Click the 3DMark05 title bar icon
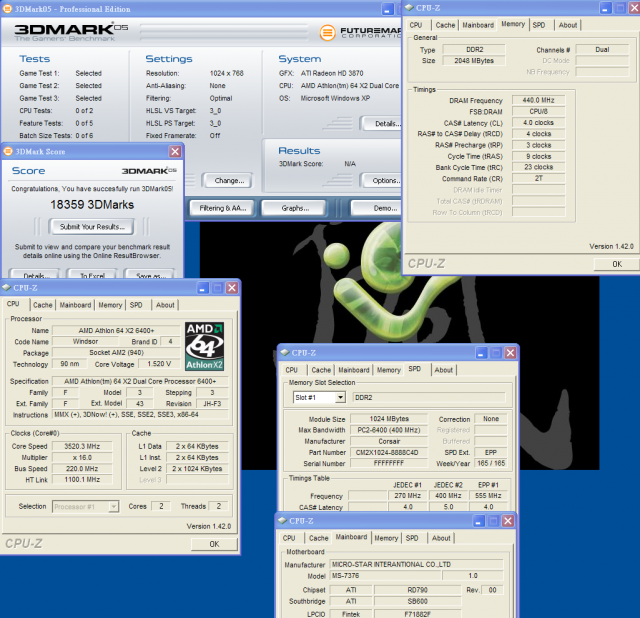Viewport: 640px width, 618px height. coord(7,9)
